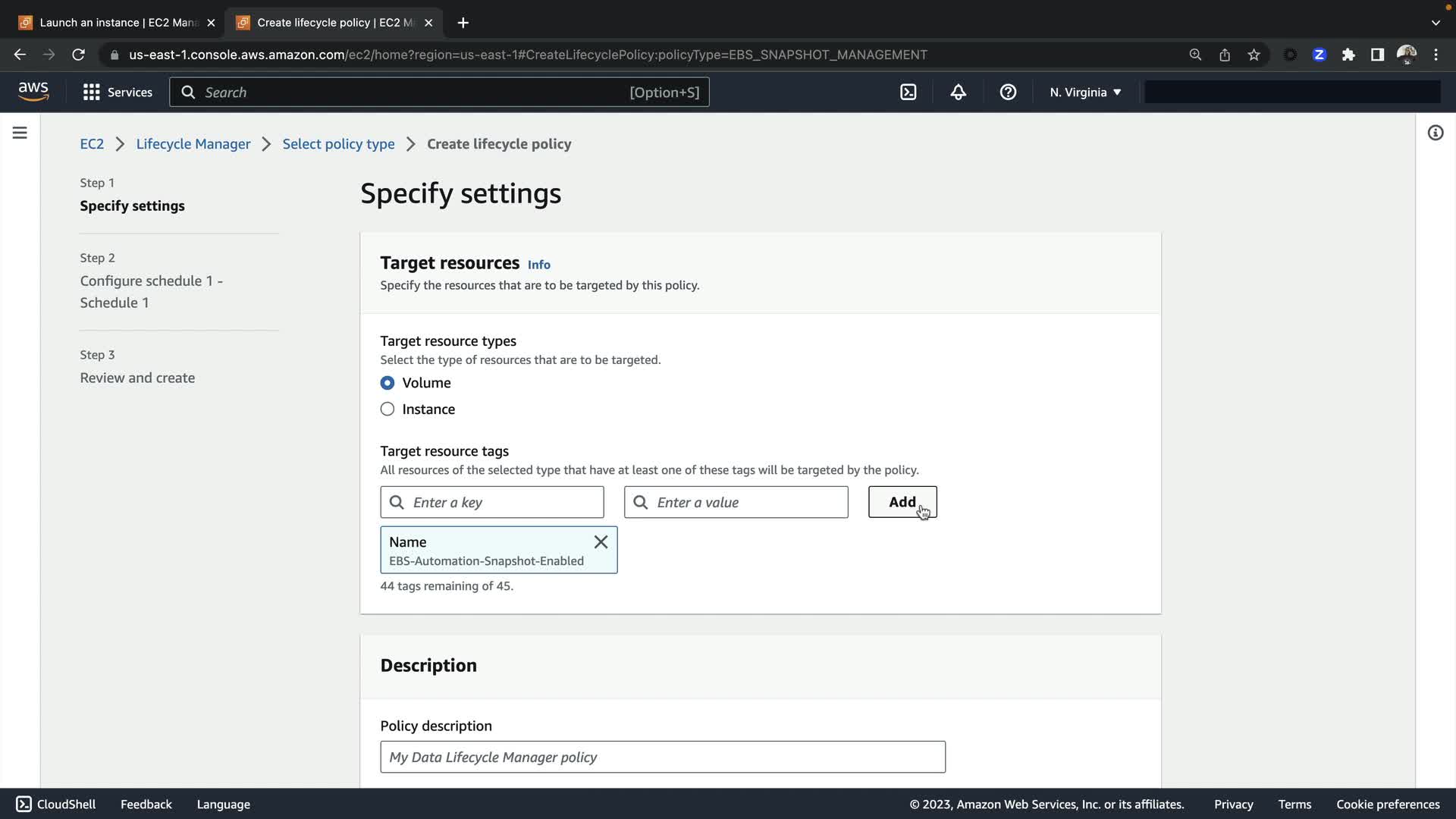
Task: Toggle the side navigation hamburger menu
Action: 20,133
